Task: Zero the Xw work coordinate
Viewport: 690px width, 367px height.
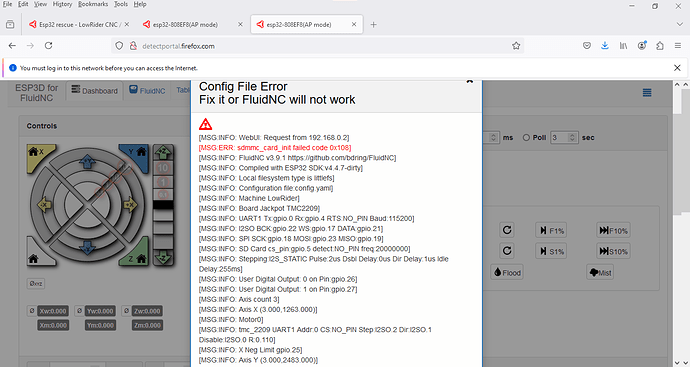Action: (x=32, y=311)
